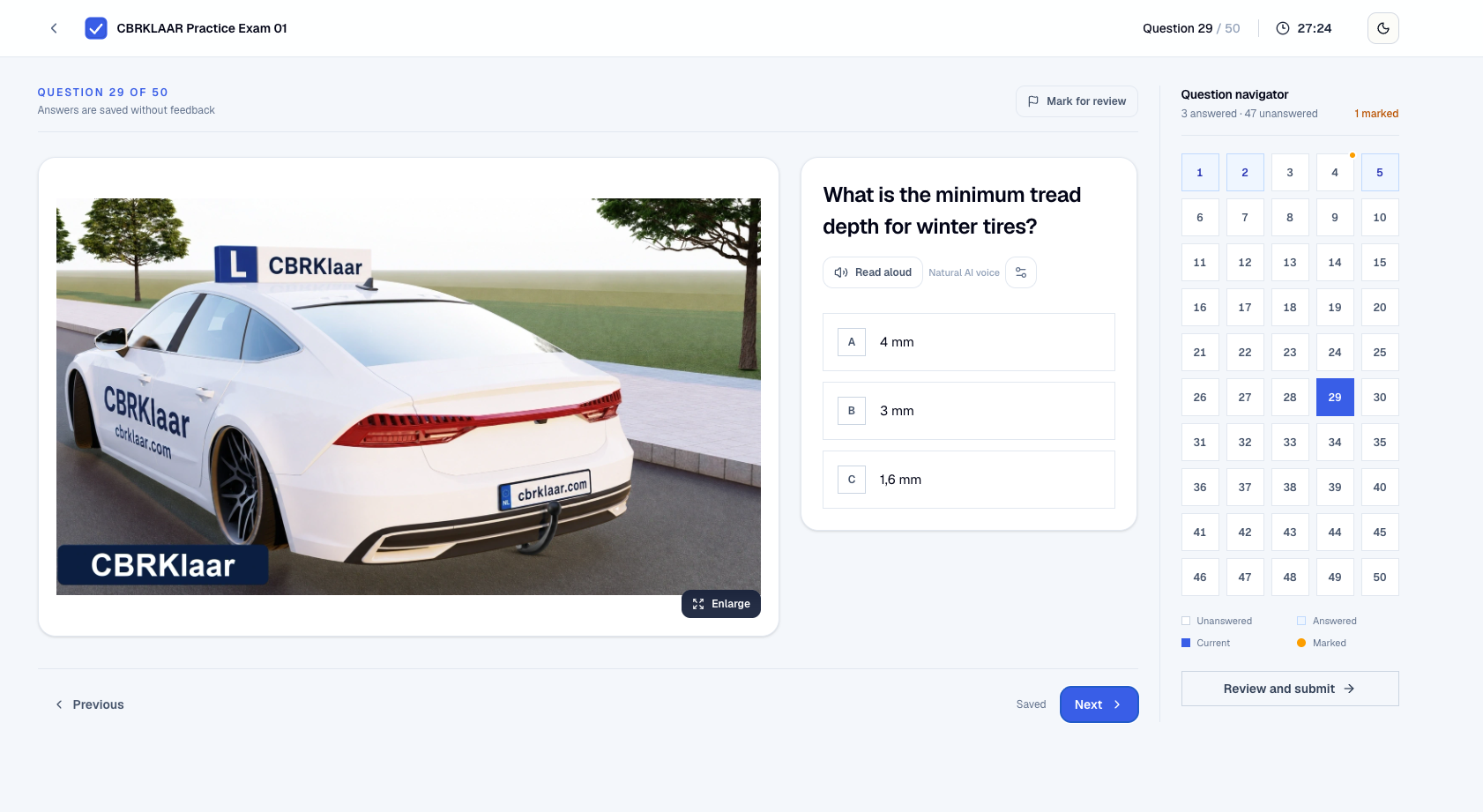This screenshot has width=1483, height=812.
Task: Click the Marked legend orange dot
Action: [1301, 643]
